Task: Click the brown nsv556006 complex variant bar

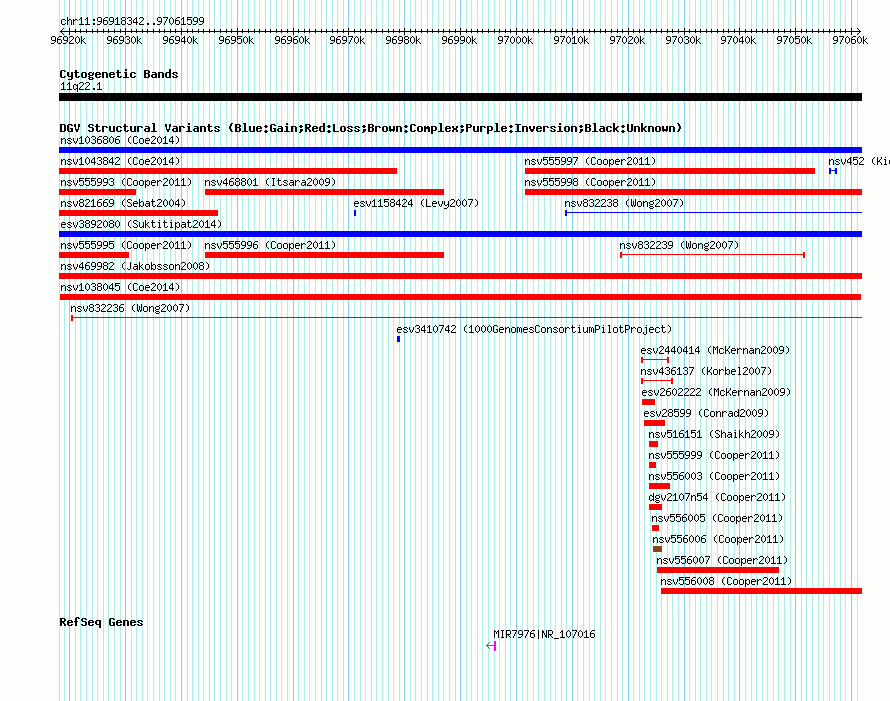Action: pyautogui.click(x=657, y=549)
